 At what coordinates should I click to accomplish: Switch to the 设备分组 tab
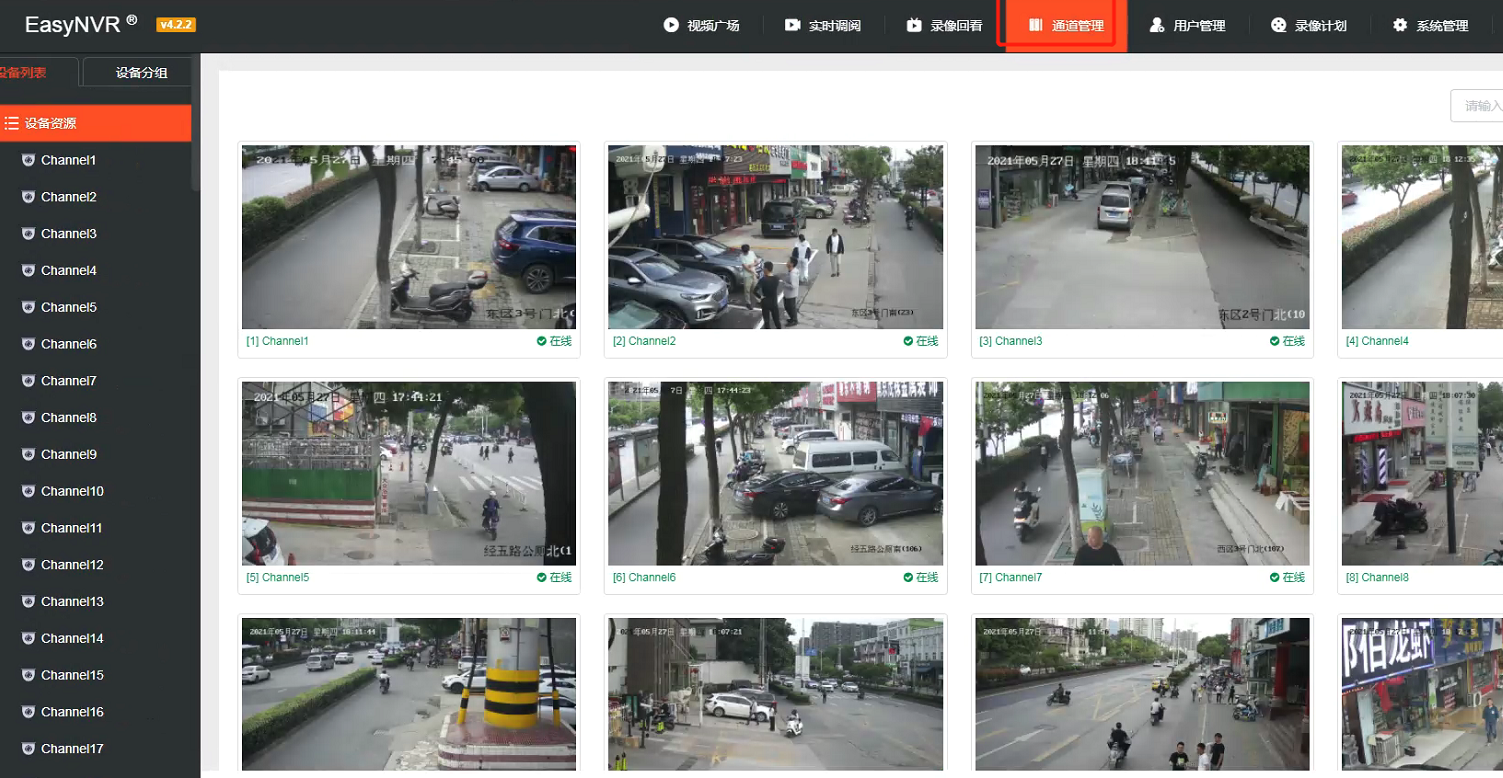click(141, 73)
